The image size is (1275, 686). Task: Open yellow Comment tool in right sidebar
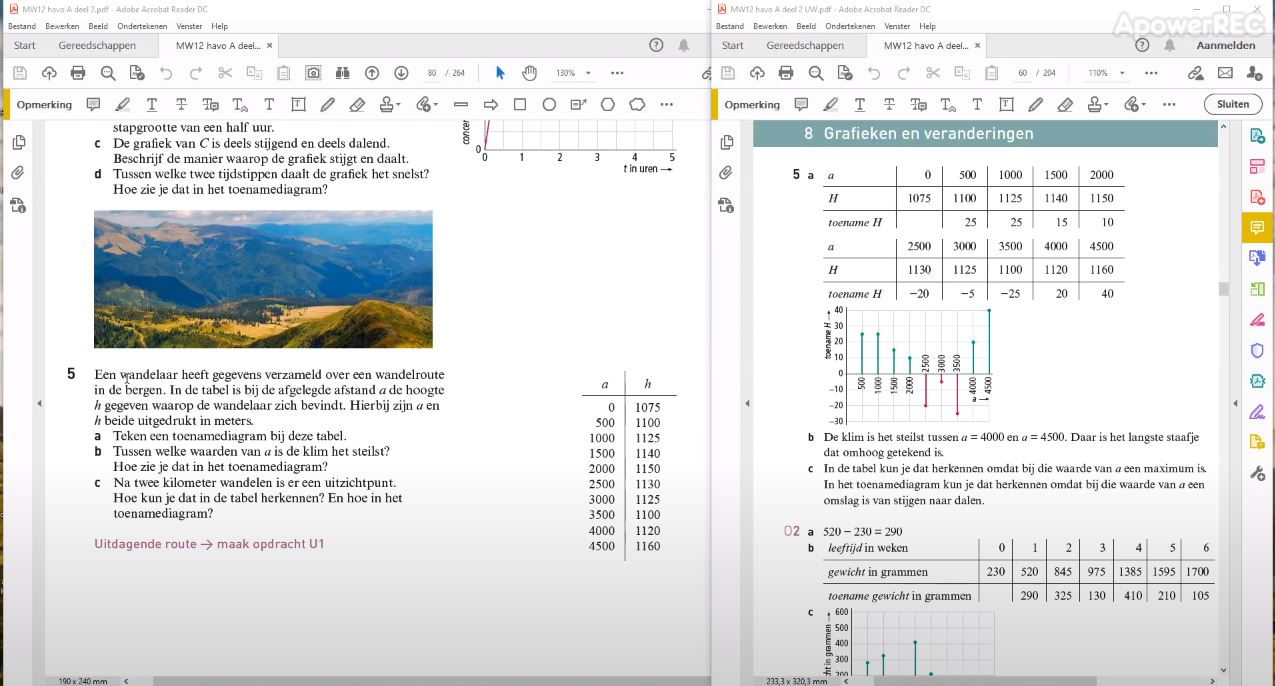click(1257, 228)
